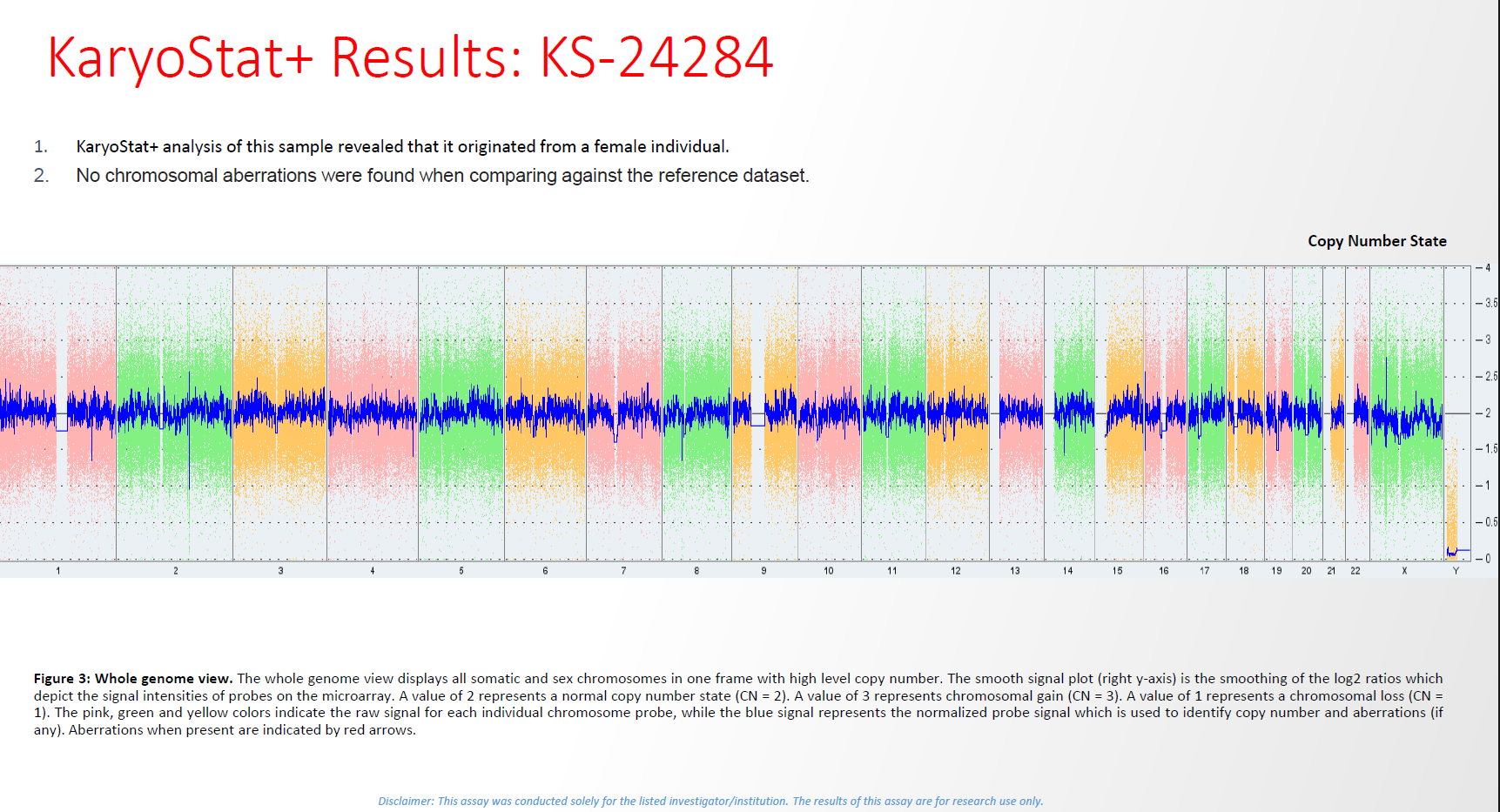Select chromosome 9 label on x-axis

(763, 571)
